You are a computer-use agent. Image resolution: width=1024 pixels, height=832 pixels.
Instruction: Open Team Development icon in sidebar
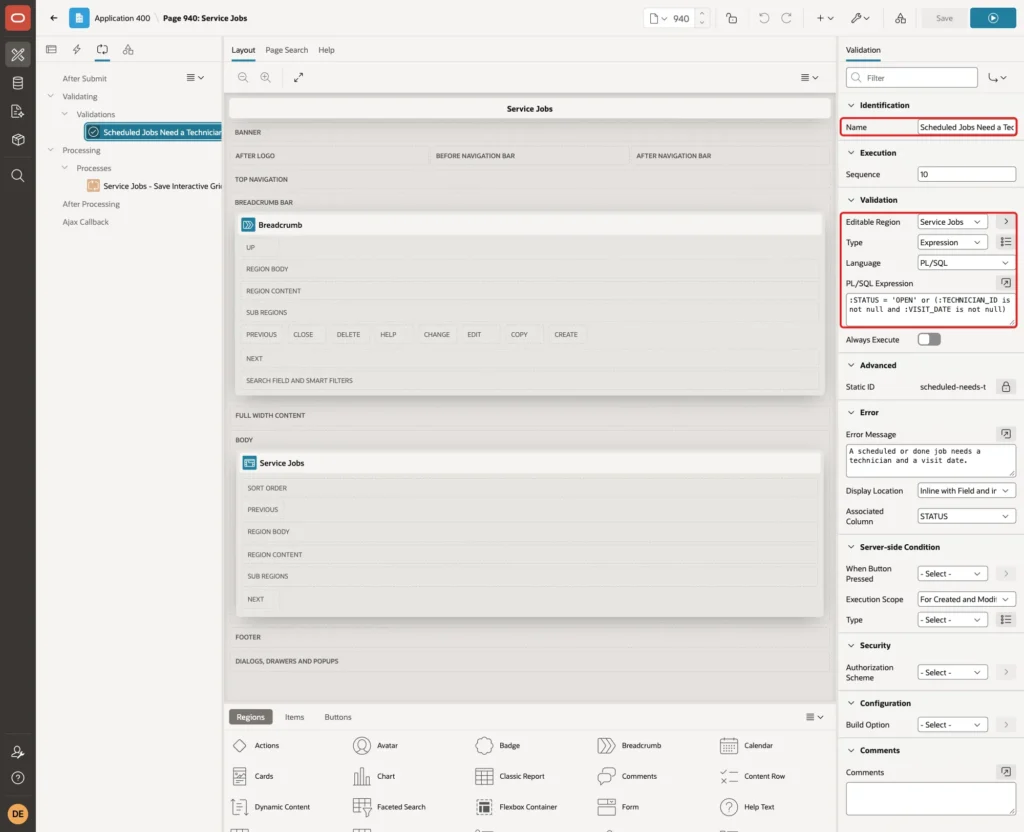tap(18, 112)
